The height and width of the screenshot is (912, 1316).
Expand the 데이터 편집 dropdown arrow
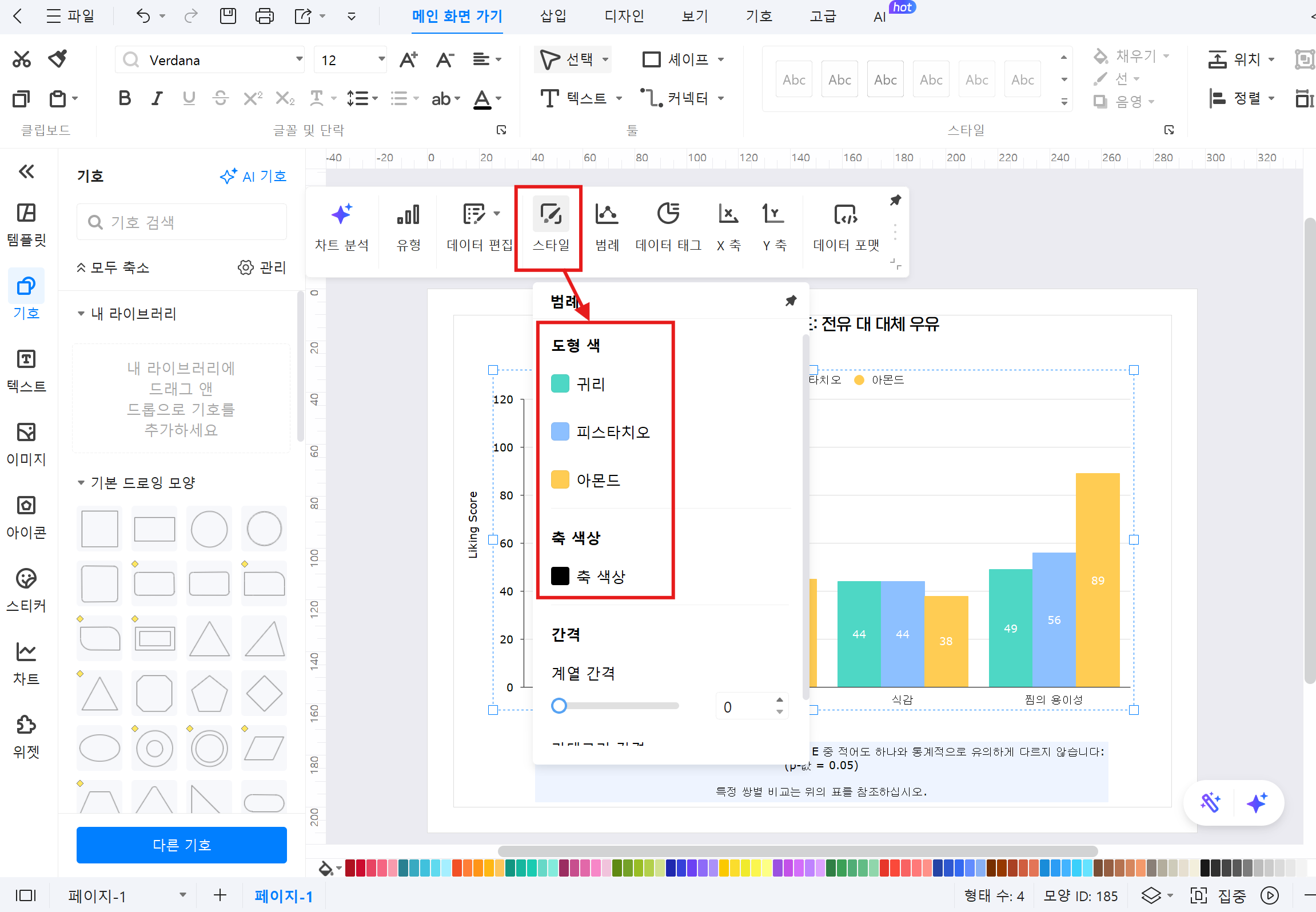[x=497, y=214]
